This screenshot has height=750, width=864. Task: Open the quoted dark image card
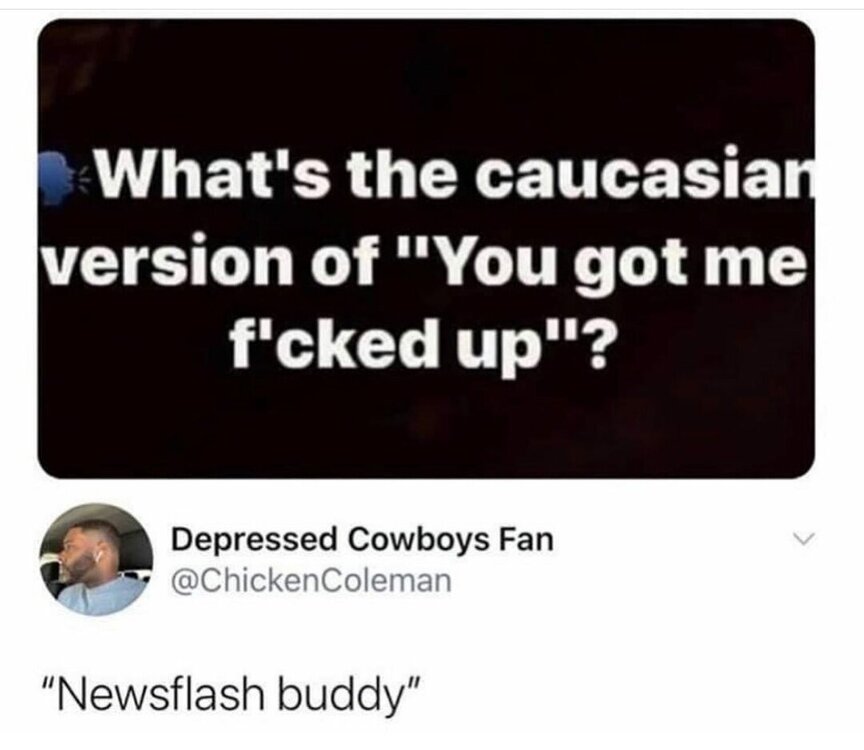[426, 249]
